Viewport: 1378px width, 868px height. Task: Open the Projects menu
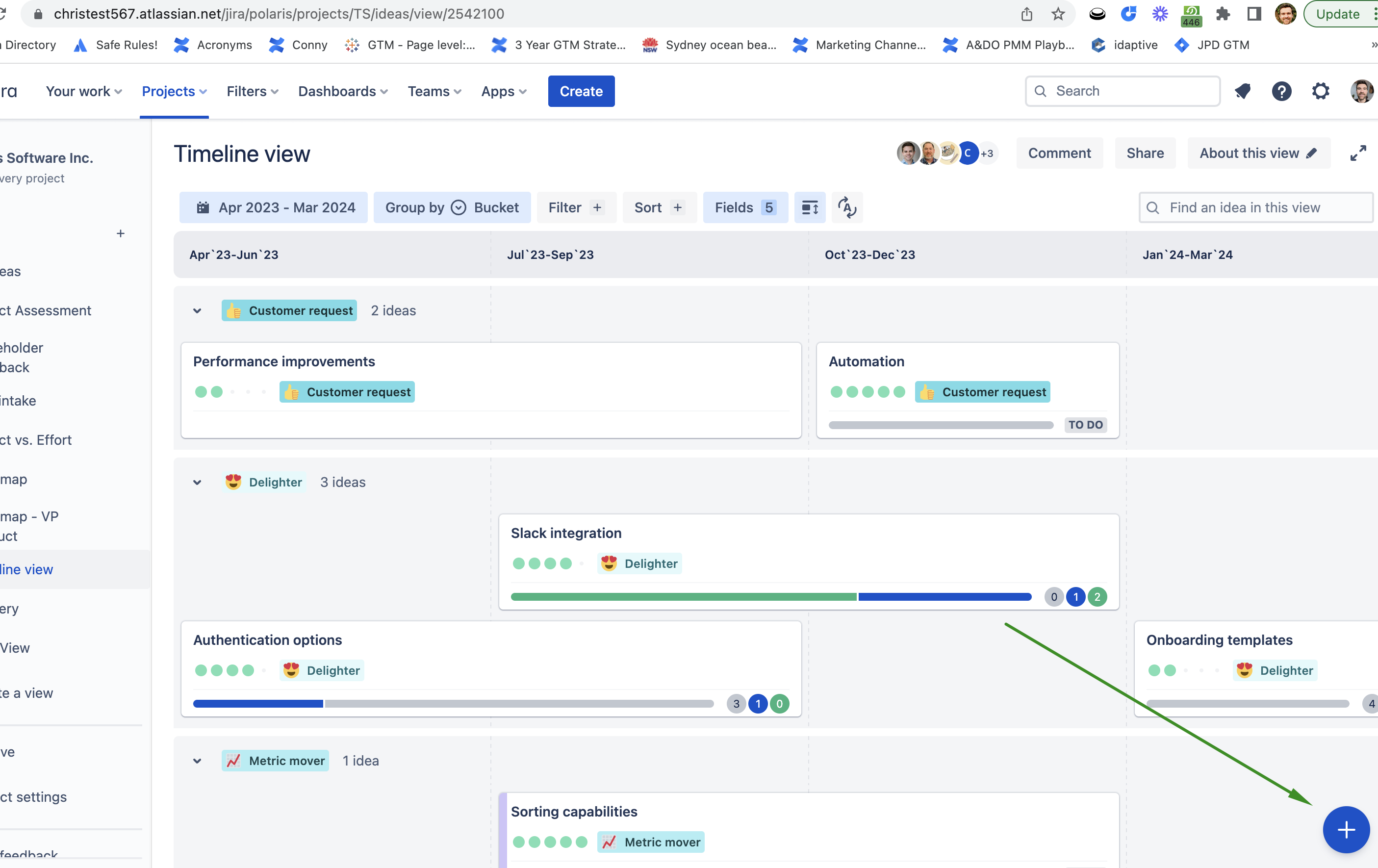(174, 91)
